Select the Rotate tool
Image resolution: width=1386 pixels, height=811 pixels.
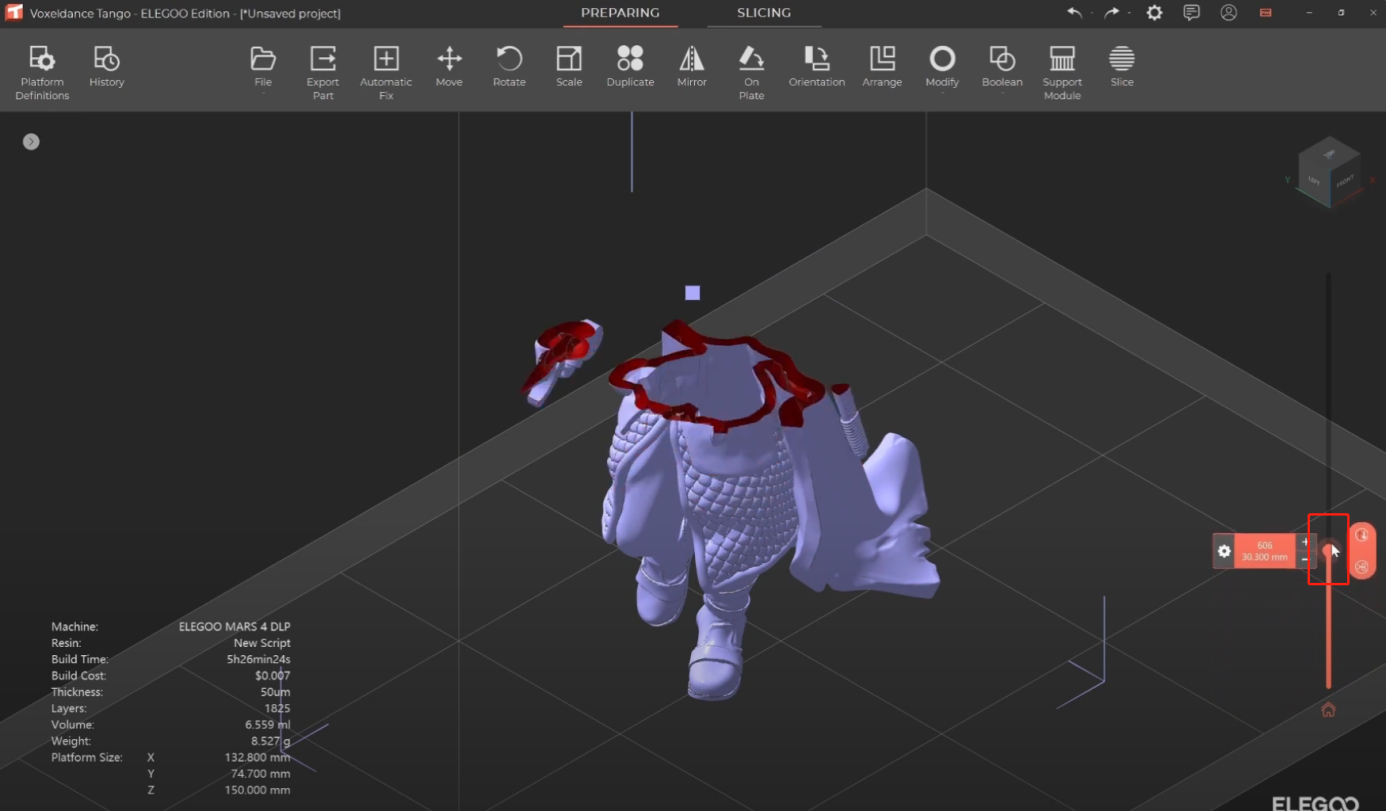(x=509, y=67)
